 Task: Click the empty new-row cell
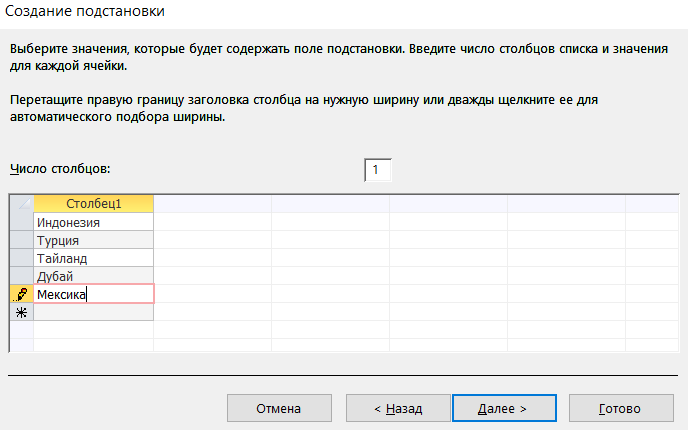click(93, 312)
